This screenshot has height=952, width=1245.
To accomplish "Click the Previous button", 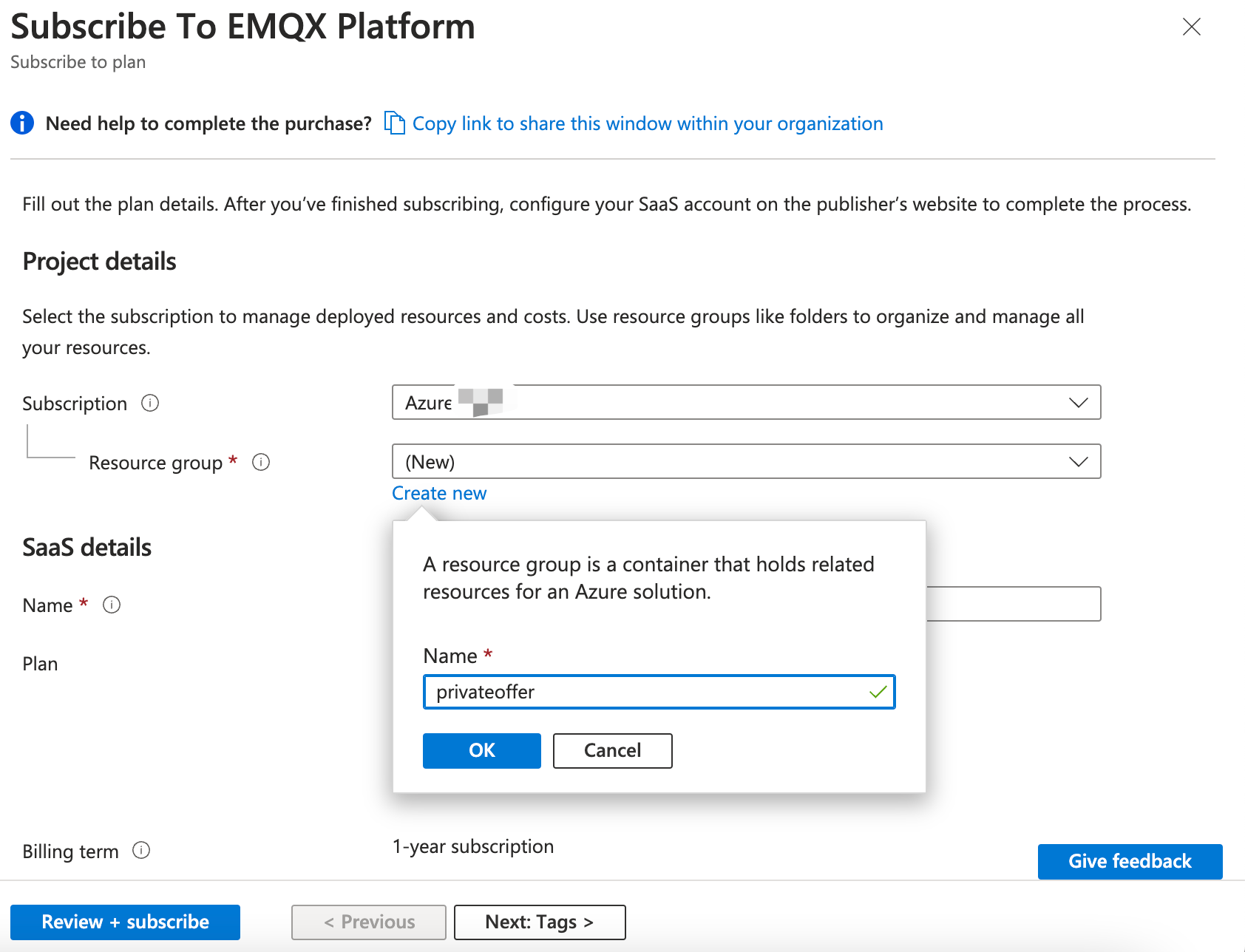I will click(x=367, y=922).
